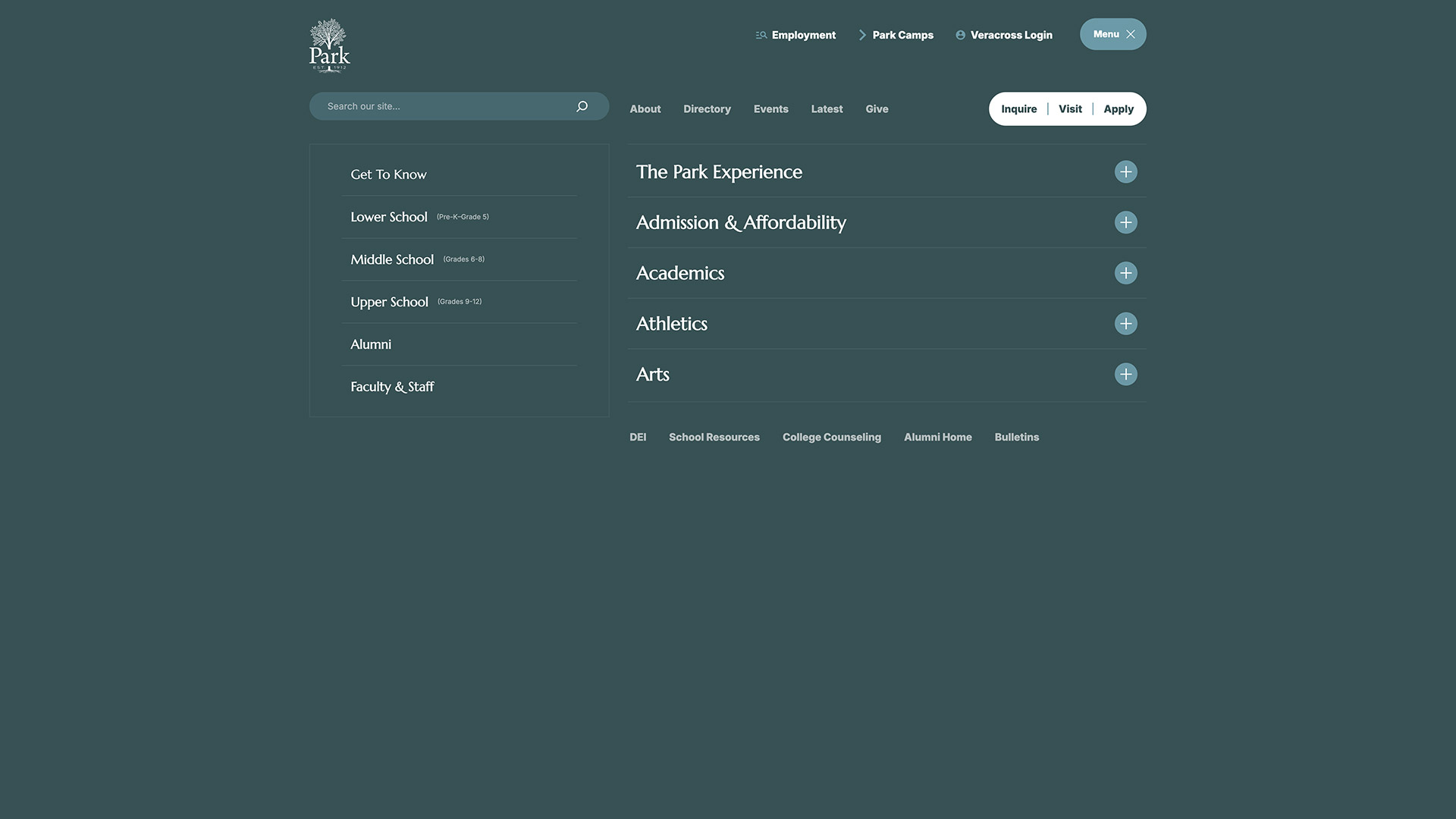Click the Park school tree logo
The image size is (1456, 819).
click(x=329, y=45)
